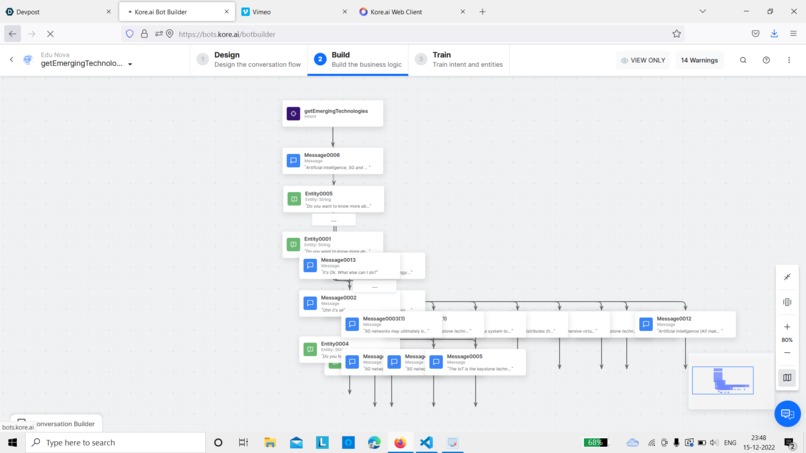Click the VIEW ONLY eye indicator
806x453 pixels.
[x=643, y=60]
